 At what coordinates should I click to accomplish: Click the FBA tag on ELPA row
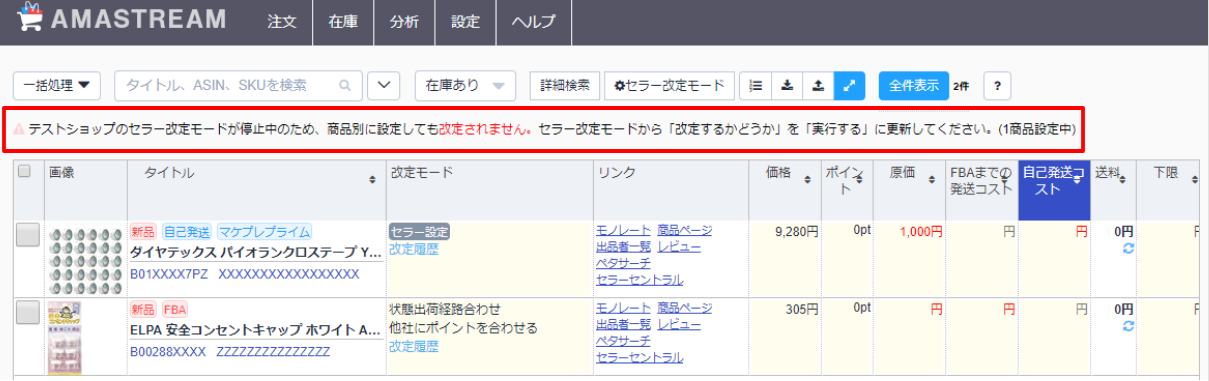(x=175, y=309)
